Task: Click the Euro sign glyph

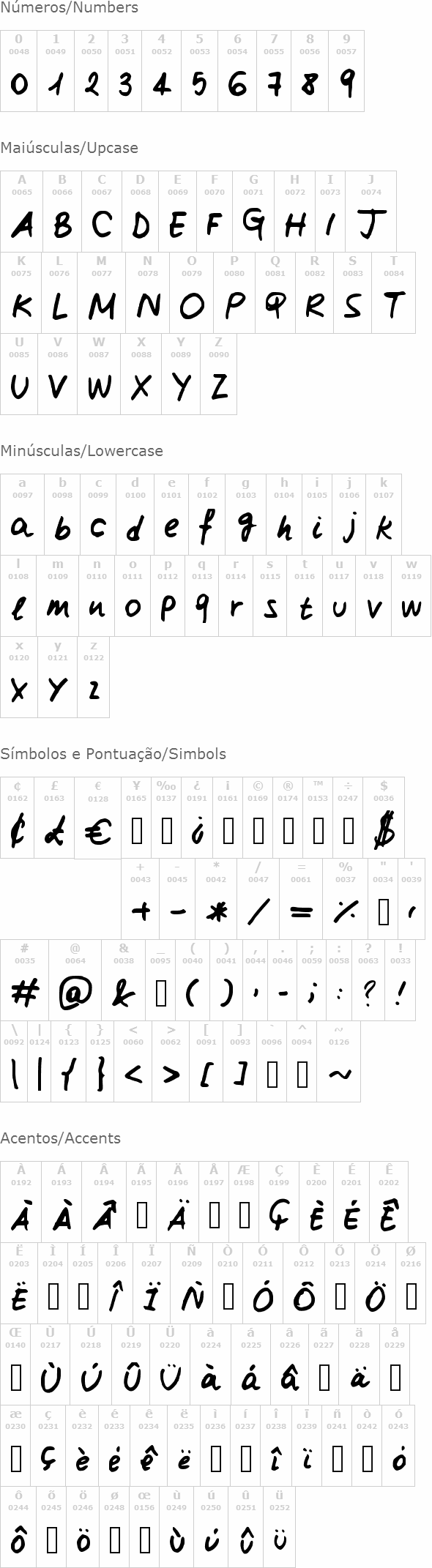Action: [x=97, y=832]
